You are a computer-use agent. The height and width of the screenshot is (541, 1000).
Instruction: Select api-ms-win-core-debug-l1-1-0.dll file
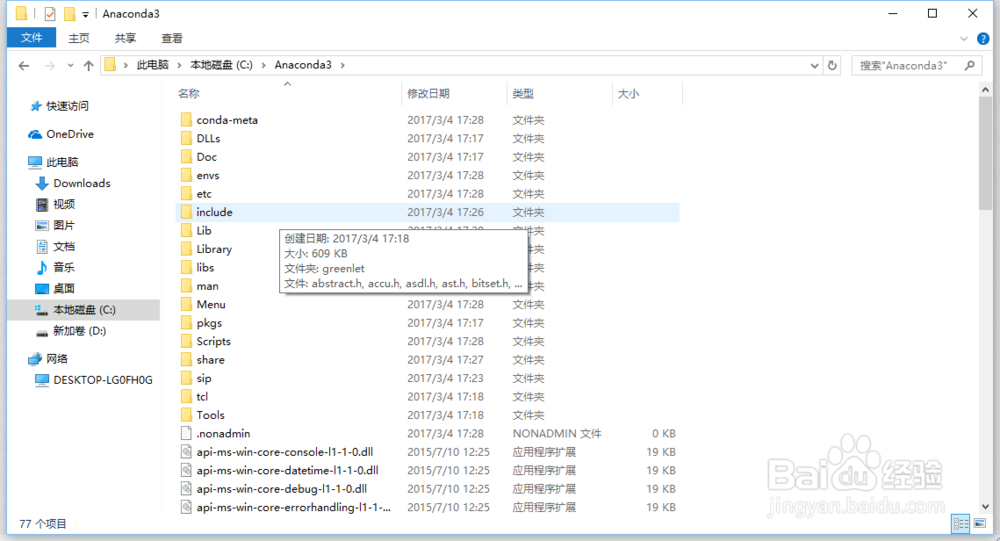click(x=281, y=489)
